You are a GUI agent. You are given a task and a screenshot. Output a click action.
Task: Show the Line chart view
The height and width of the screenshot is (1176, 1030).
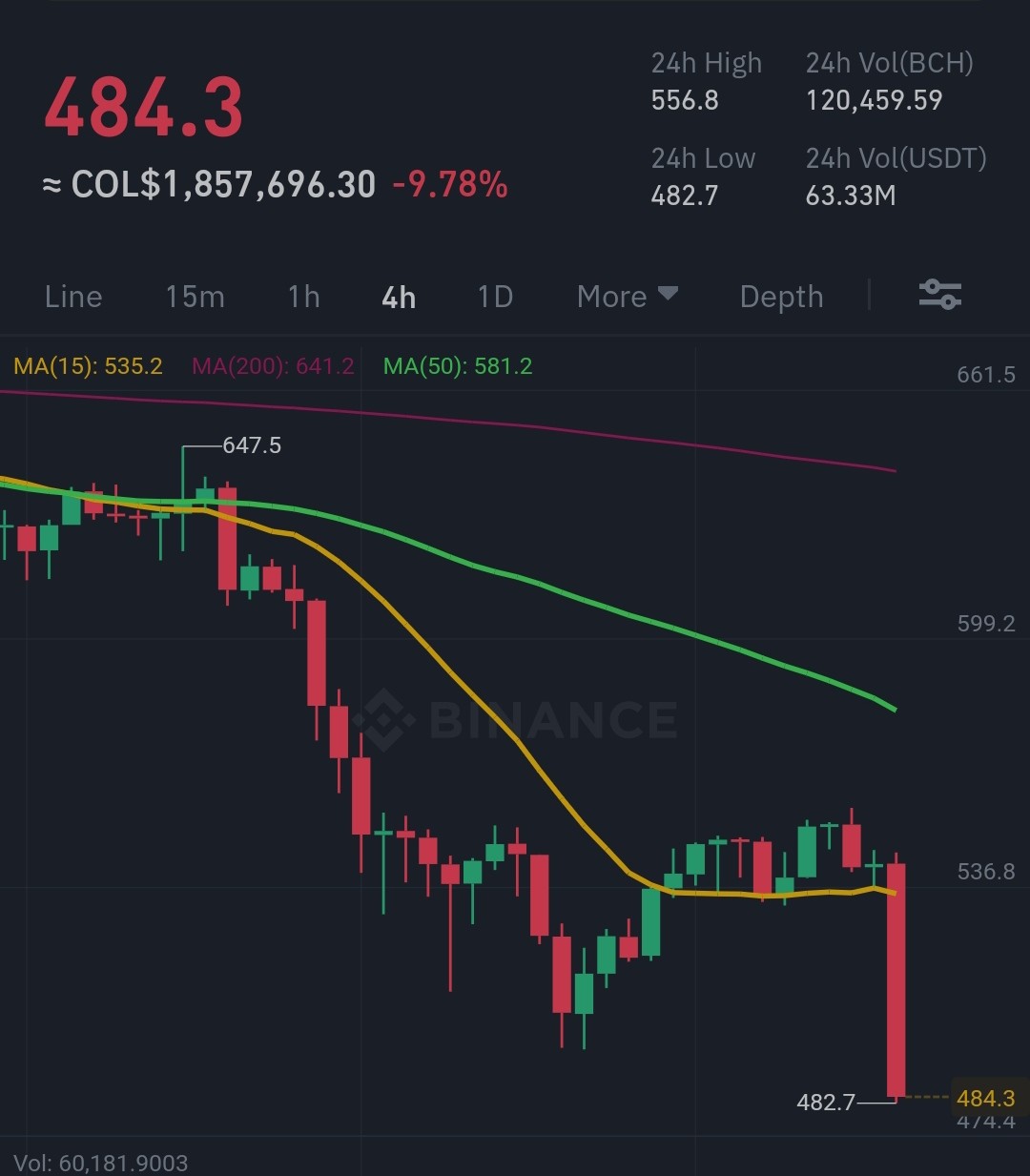pyautogui.click(x=73, y=297)
